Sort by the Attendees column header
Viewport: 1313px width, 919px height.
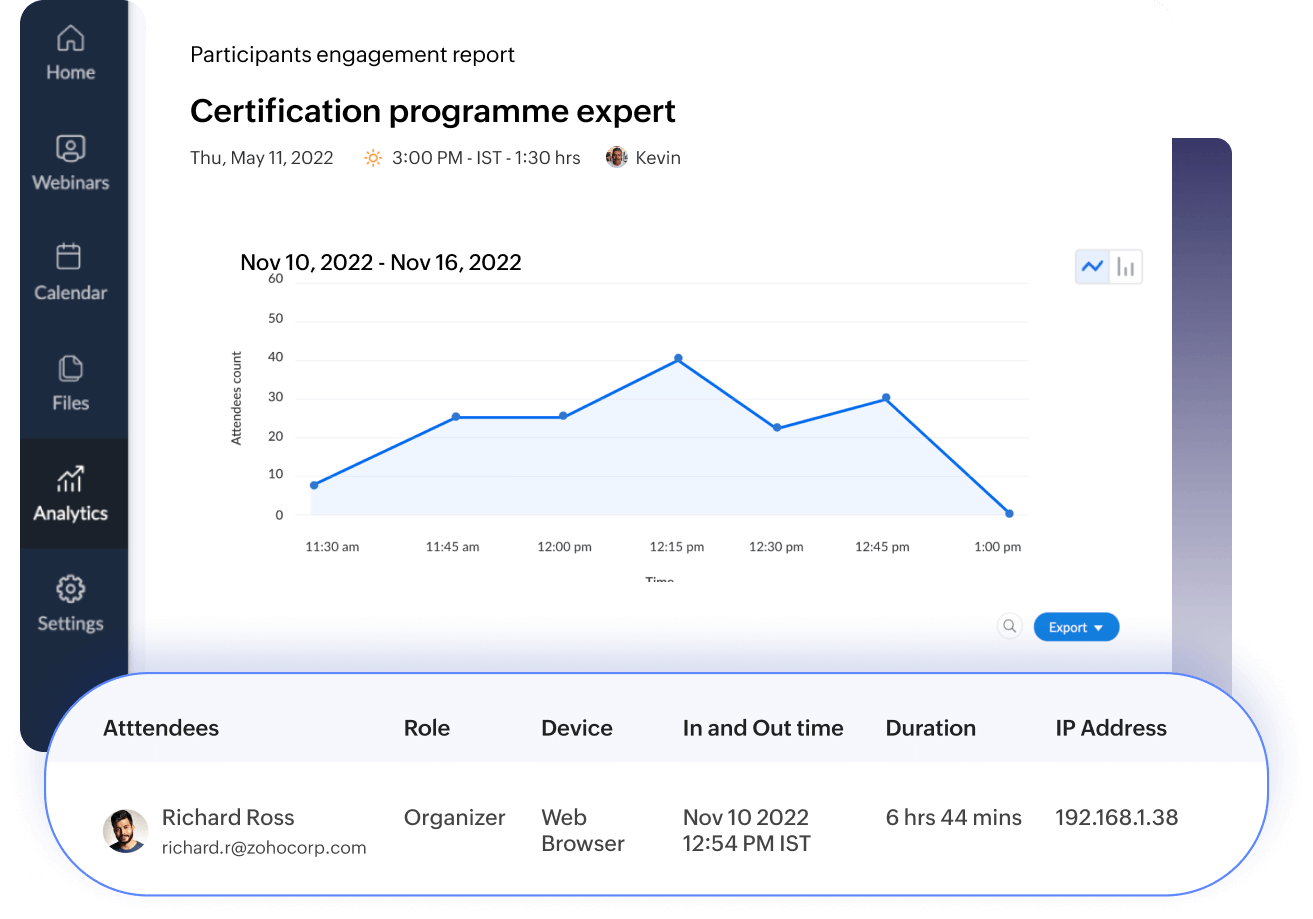tap(161, 728)
